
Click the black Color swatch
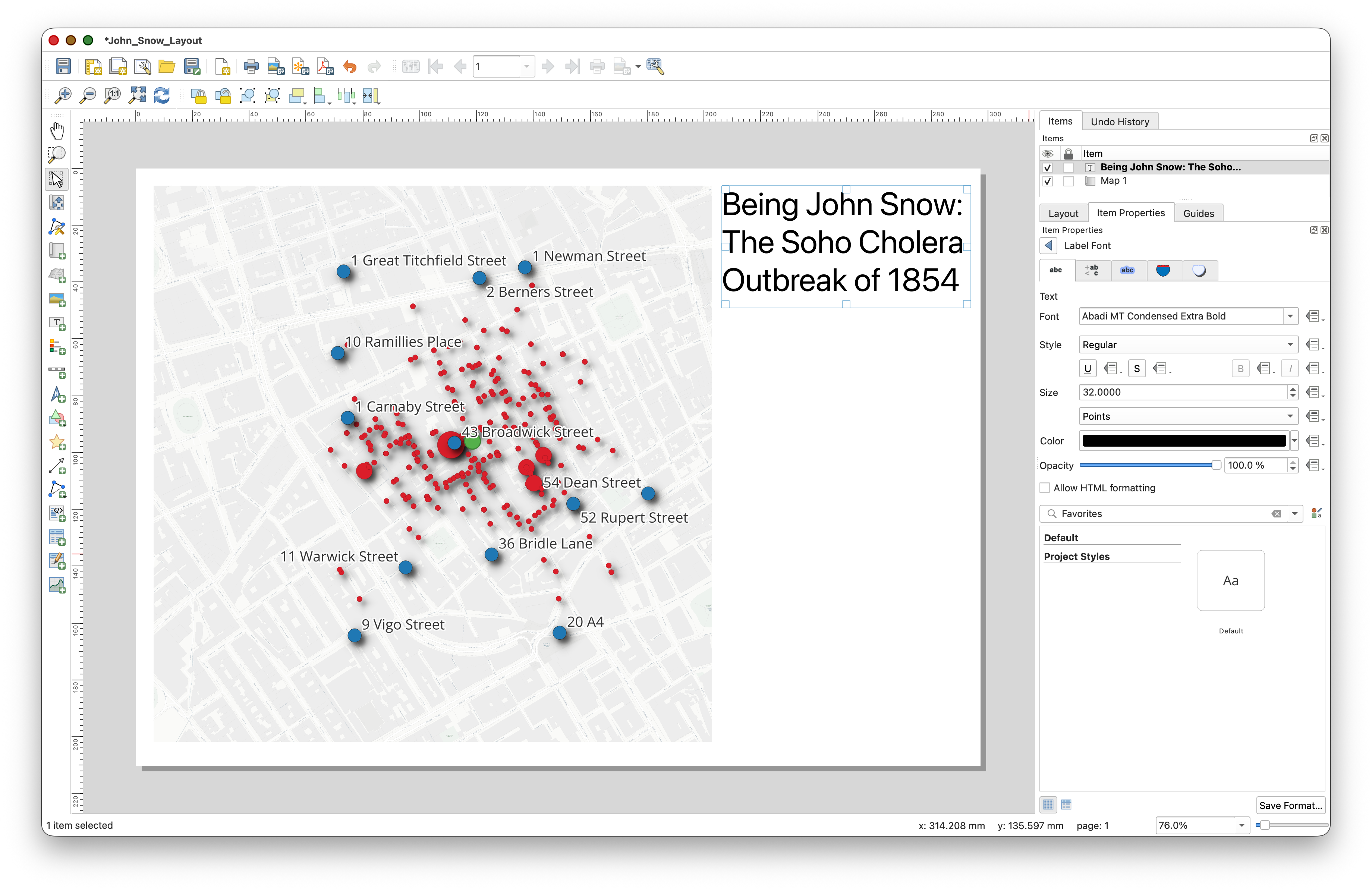pyautogui.click(x=1183, y=441)
